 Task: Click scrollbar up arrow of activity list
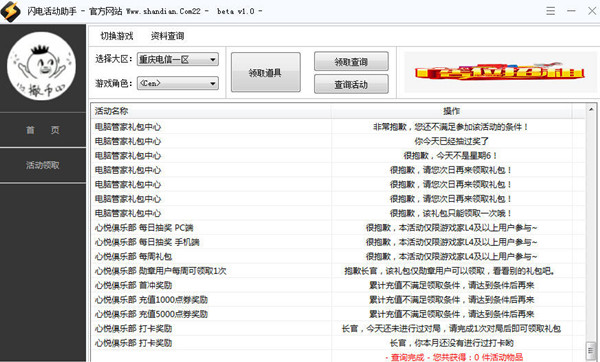coord(591,109)
